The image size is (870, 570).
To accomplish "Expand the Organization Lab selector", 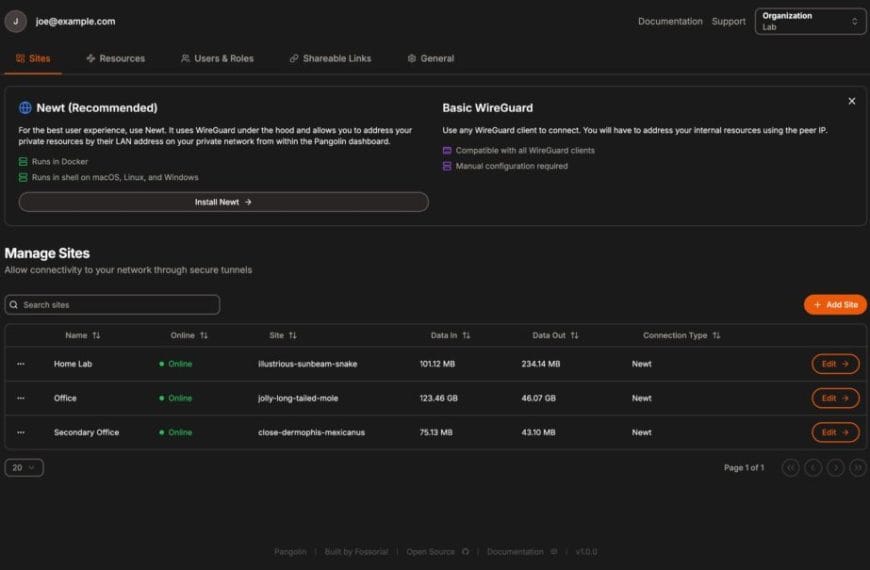I will tap(810, 21).
